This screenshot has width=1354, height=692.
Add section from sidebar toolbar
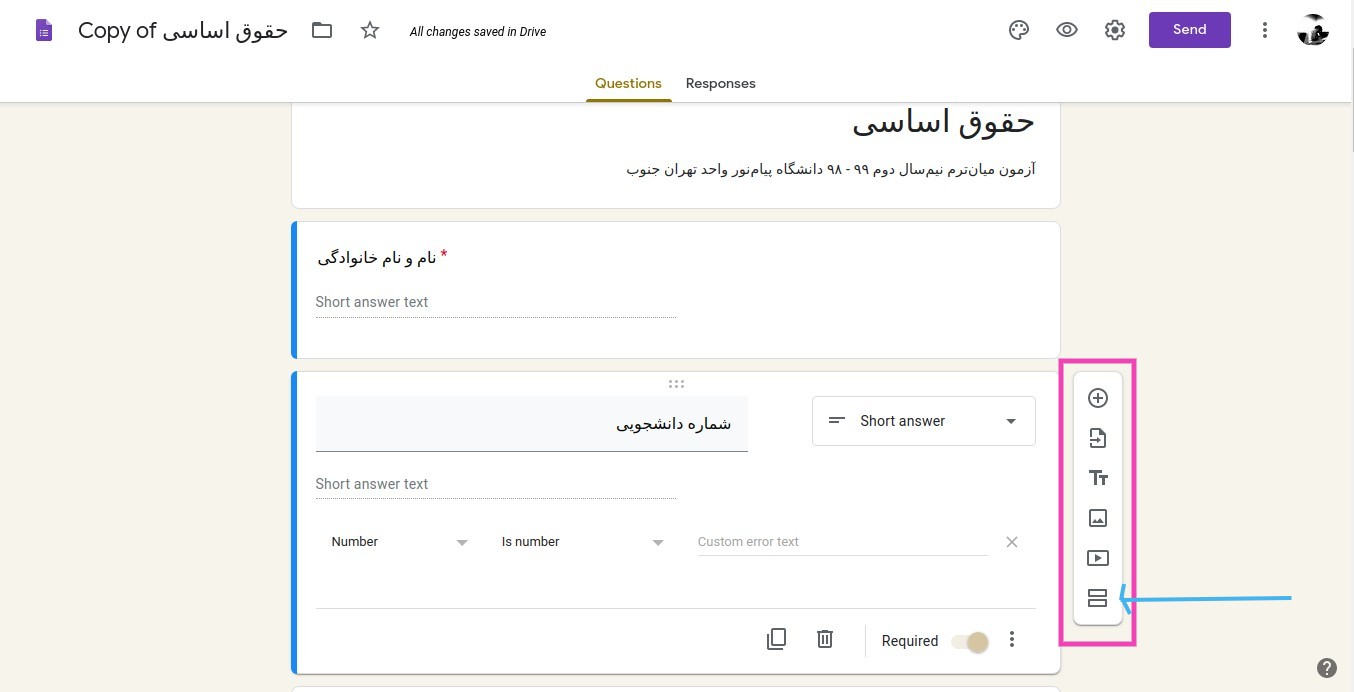(x=1098, y=598)
